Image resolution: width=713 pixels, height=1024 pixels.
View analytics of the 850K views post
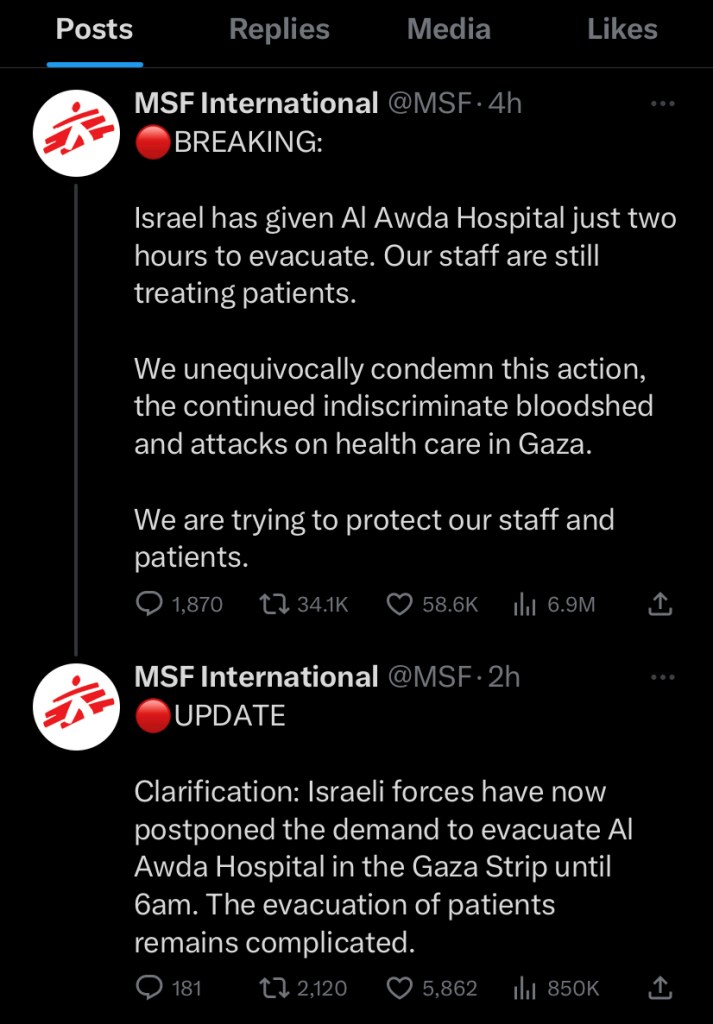point(526,988)
